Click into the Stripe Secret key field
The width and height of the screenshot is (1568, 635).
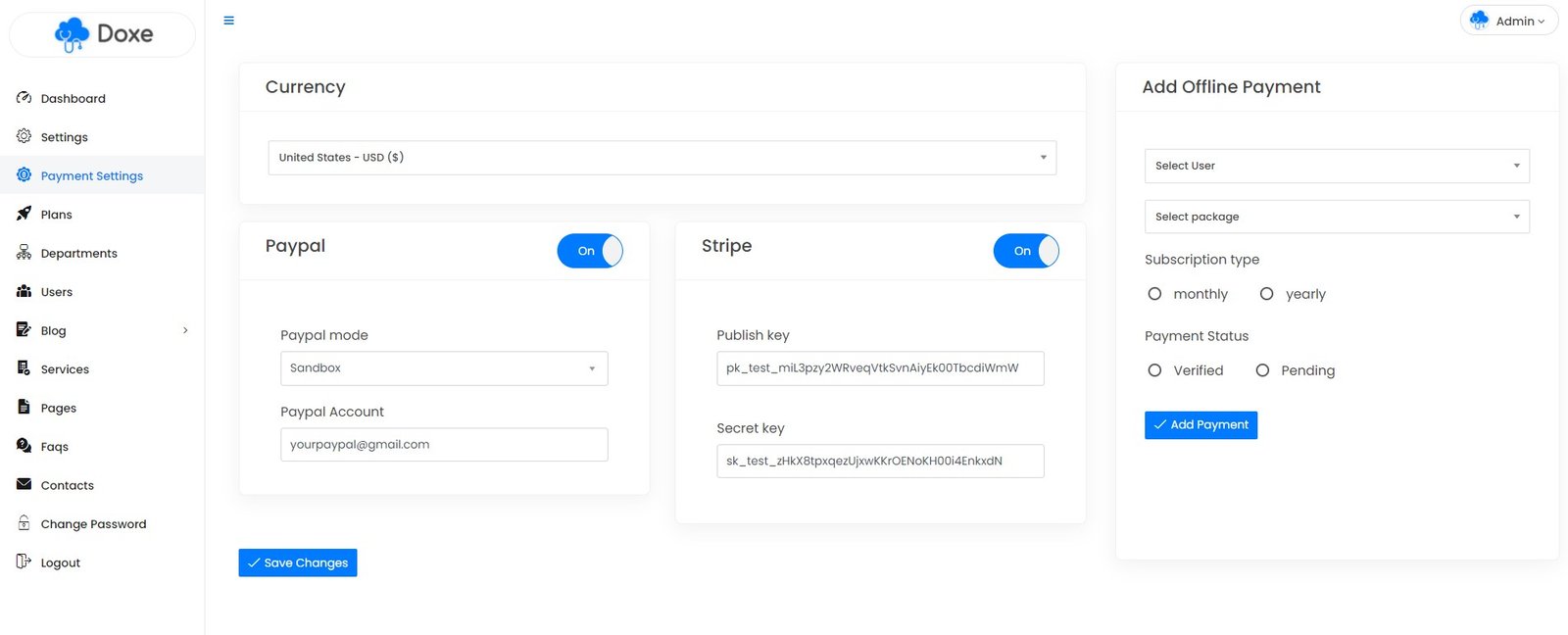click(879, 461)
